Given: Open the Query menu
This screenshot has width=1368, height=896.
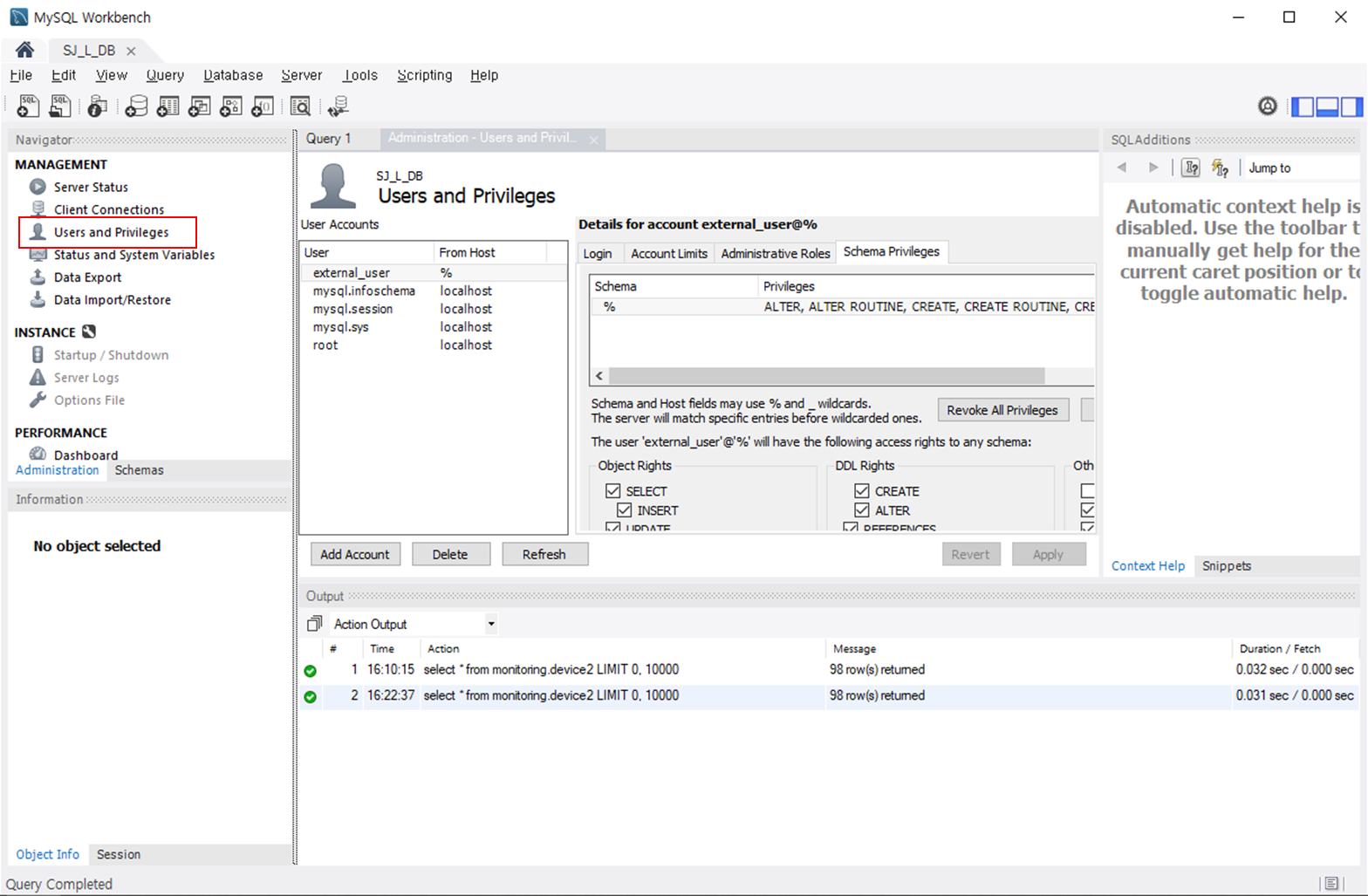Looking at the screenshot, I should [x=165, y=75].
